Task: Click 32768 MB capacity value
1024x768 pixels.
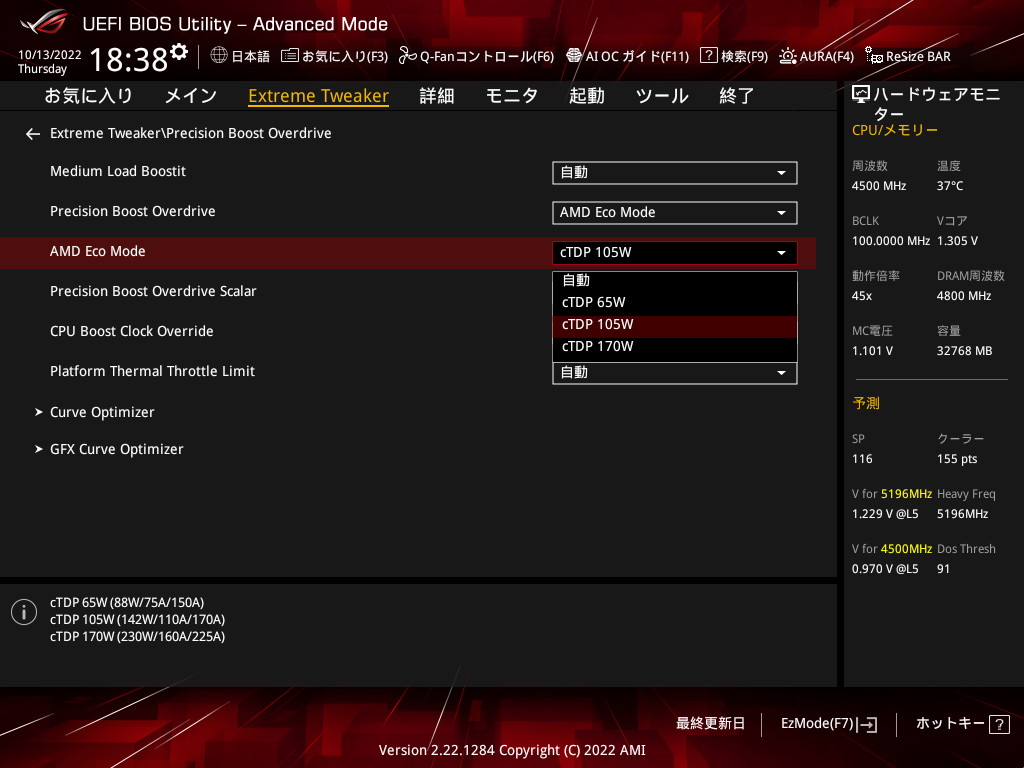Action: click(965, 351)
